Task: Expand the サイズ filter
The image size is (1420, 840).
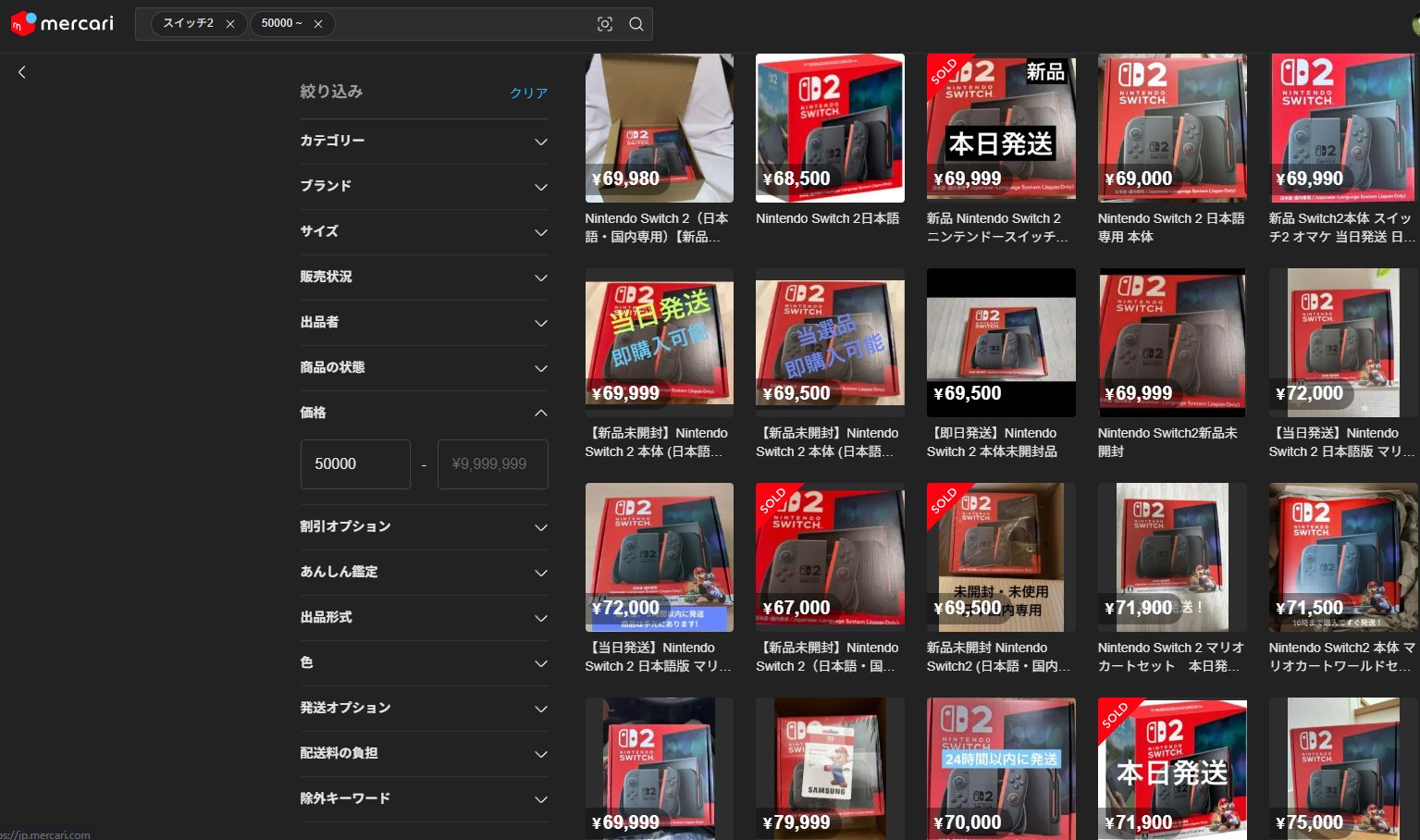Action: [x=424, y=232]
